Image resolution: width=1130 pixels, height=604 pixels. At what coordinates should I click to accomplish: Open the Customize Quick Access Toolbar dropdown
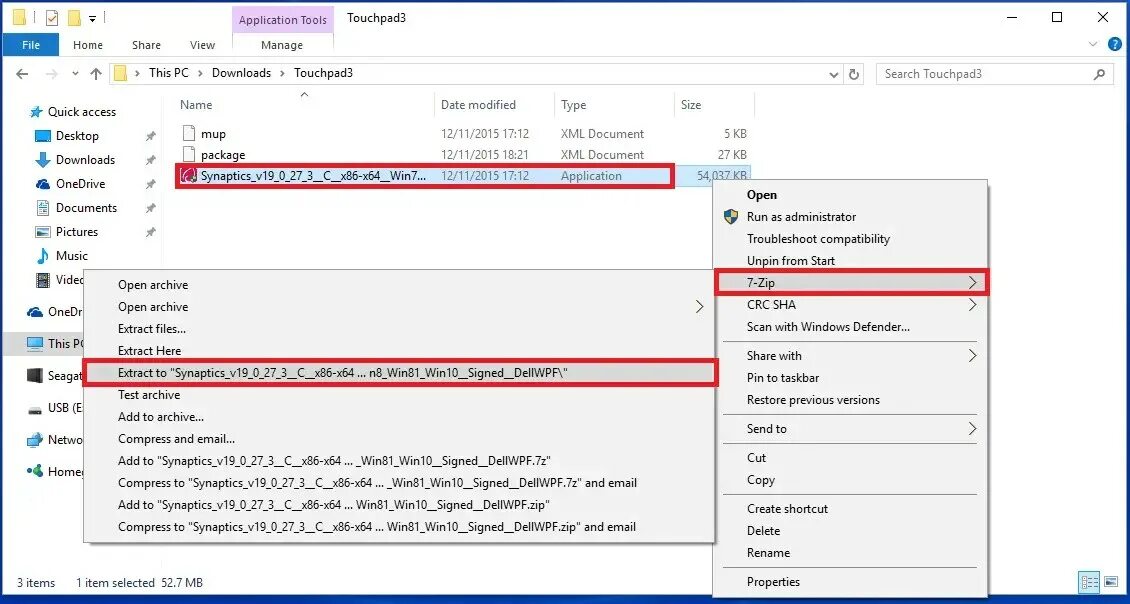coord(92,19)
